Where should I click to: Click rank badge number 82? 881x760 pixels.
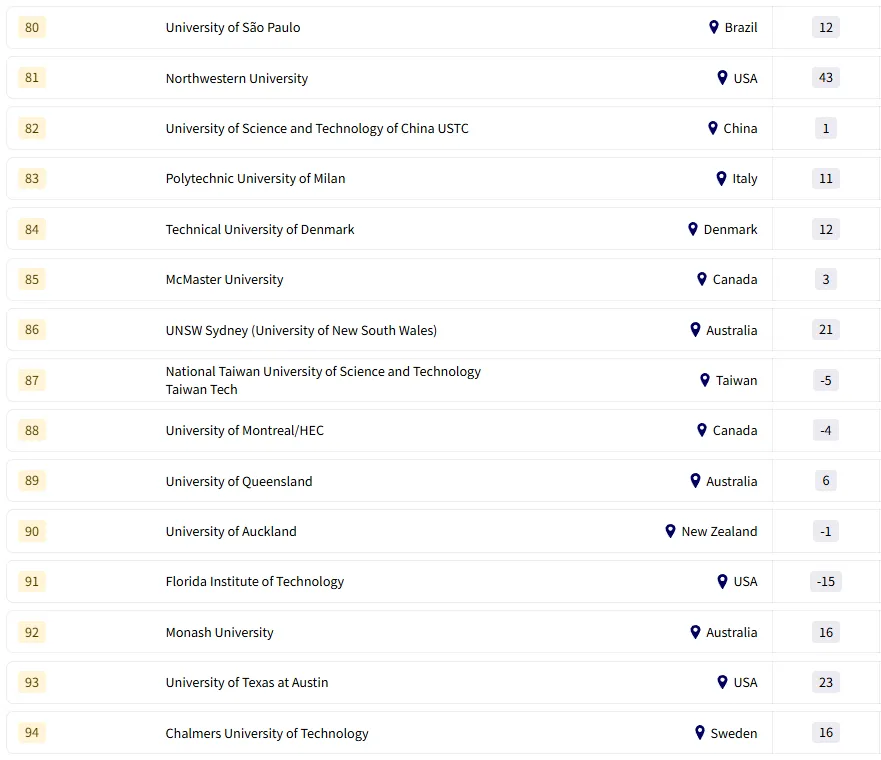tap(32, 128)
